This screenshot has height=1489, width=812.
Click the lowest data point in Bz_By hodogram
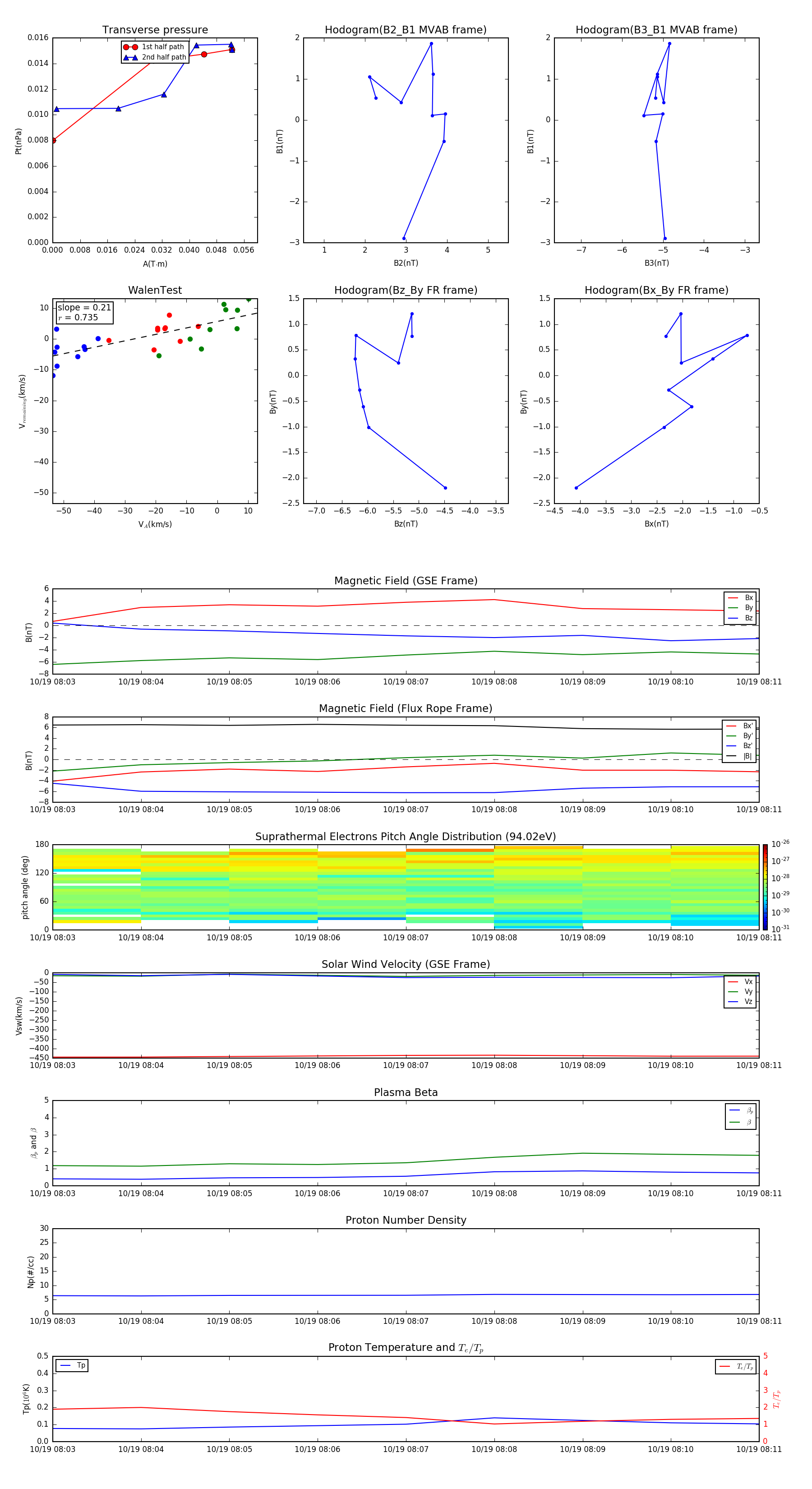445,488
